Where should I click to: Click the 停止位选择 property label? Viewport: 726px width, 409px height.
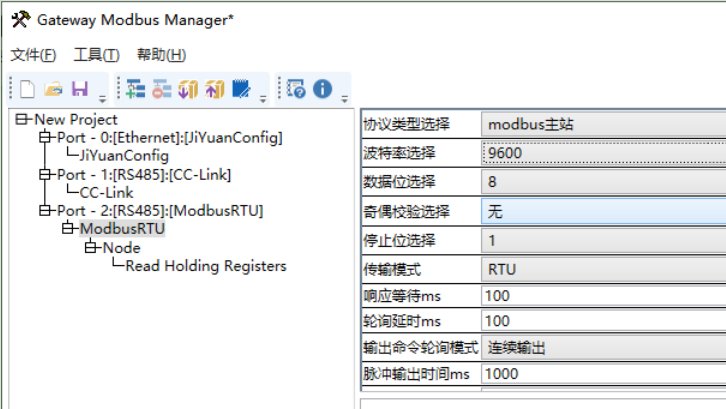pyautogui.click(x=399, y=240)
